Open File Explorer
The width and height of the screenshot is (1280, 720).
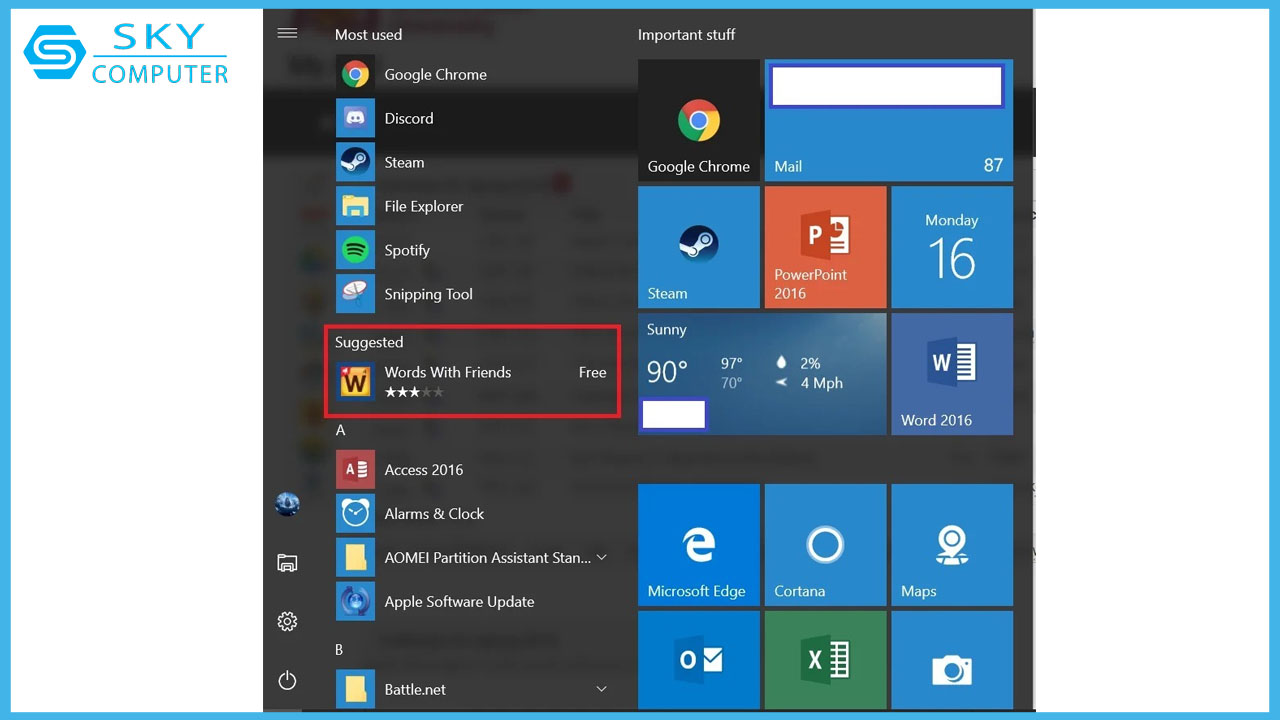point(423,206)
